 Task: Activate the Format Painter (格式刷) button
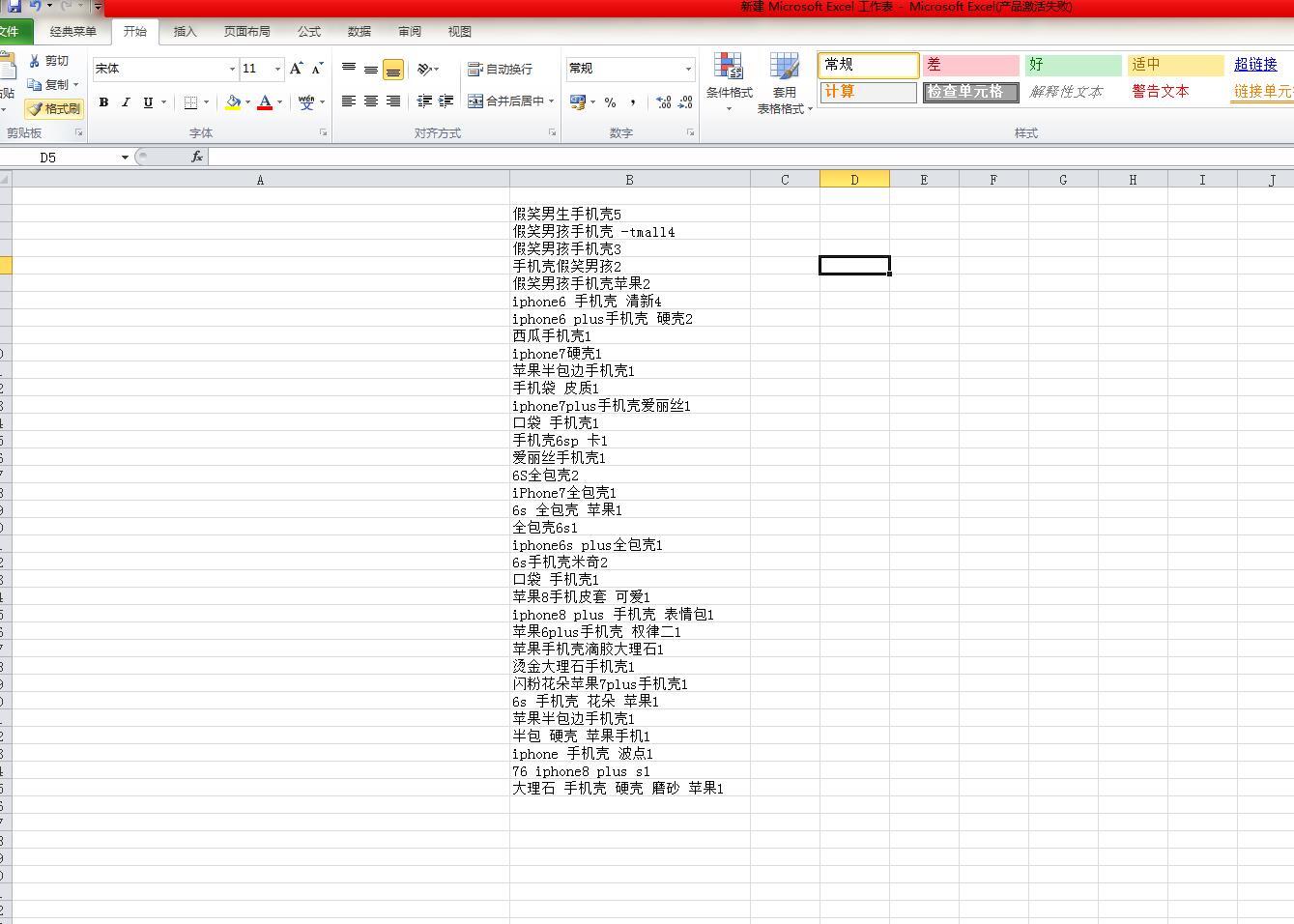pos(54,109)
